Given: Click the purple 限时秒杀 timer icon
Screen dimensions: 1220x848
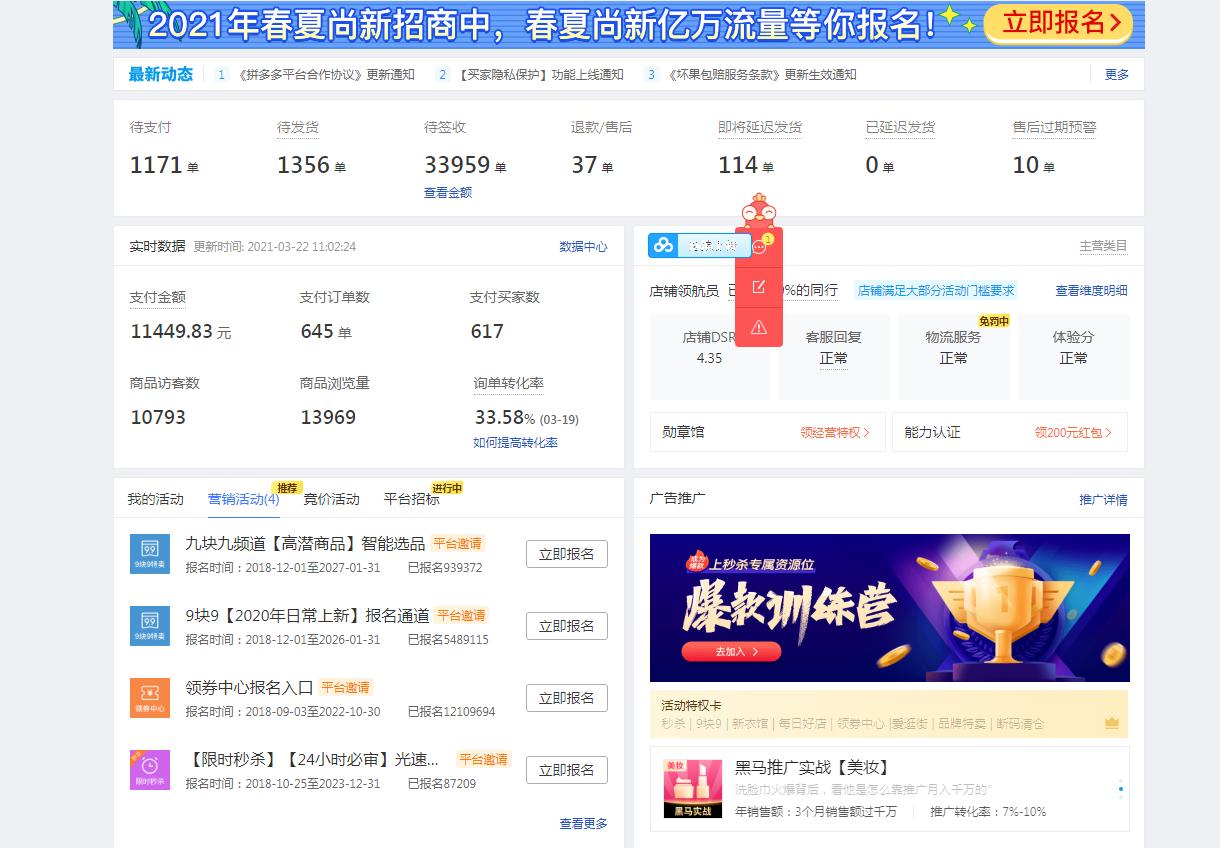Looking at the screenshot, I should [x=150, y=770].
